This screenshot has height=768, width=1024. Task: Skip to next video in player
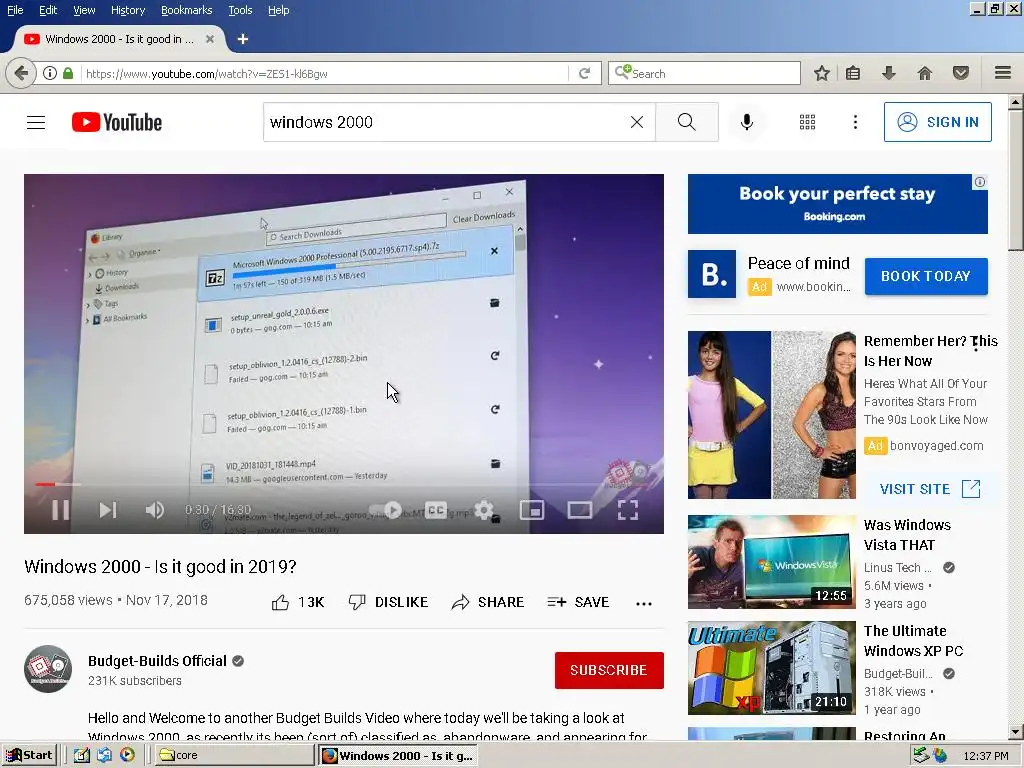[108, 510]
